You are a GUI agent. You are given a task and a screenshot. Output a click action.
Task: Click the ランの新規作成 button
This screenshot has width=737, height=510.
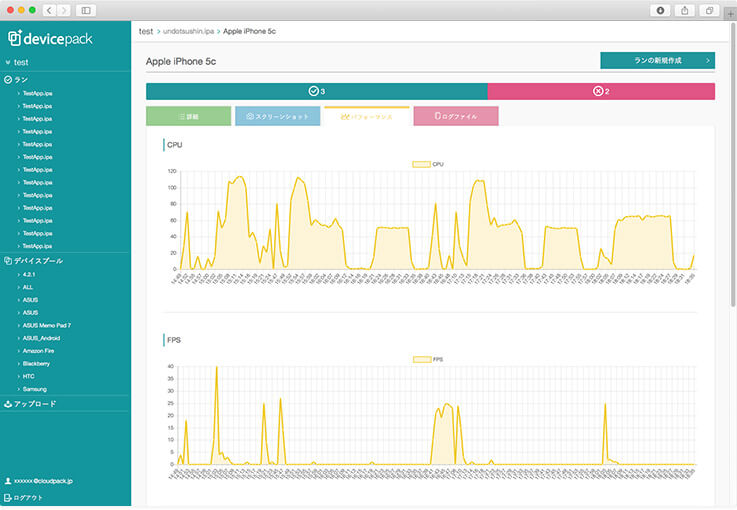[x=658, y=61]
